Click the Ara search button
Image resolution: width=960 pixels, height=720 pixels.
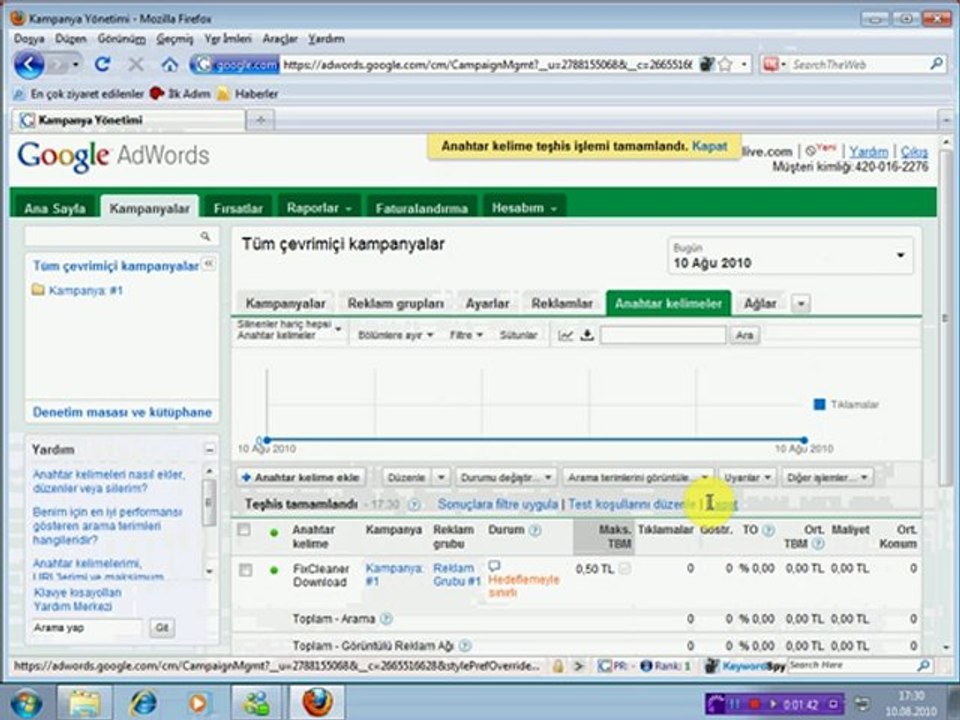tap(744, 335)
